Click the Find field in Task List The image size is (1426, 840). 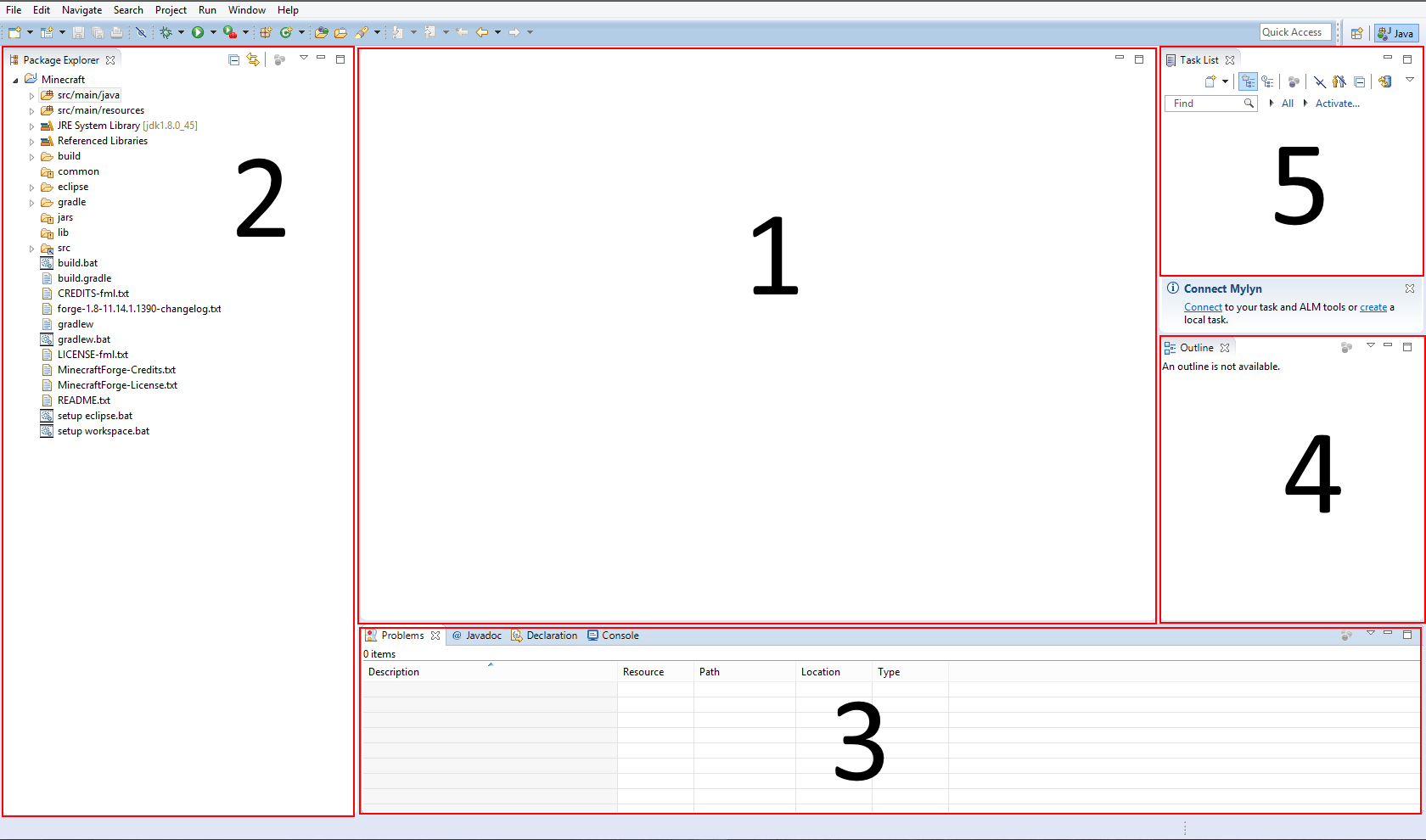[1210, 104]
